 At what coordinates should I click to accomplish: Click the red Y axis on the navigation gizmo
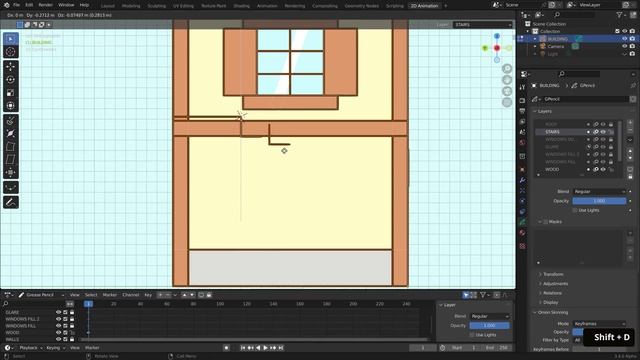497,48
